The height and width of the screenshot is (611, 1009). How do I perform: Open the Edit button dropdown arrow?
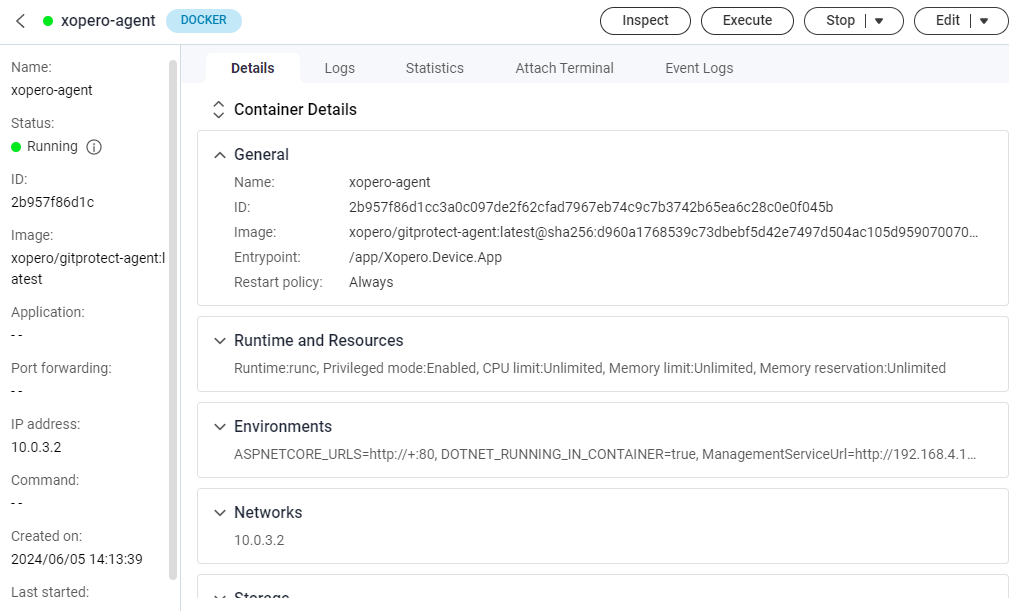click(984, 21)
